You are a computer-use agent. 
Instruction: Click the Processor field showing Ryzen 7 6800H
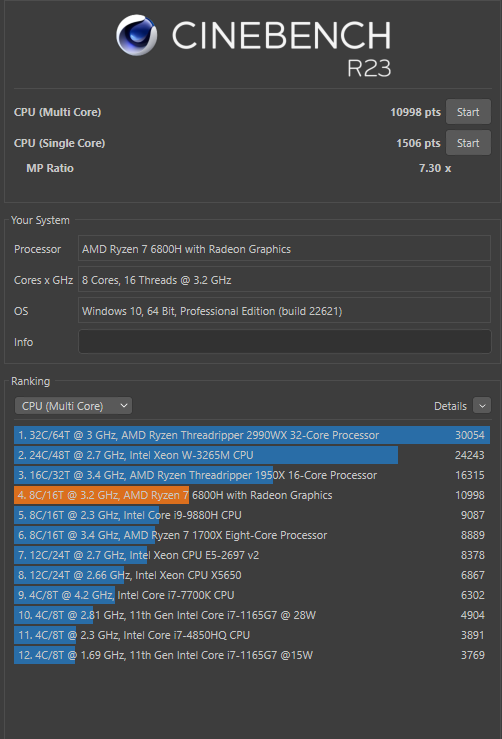[284, 248]
